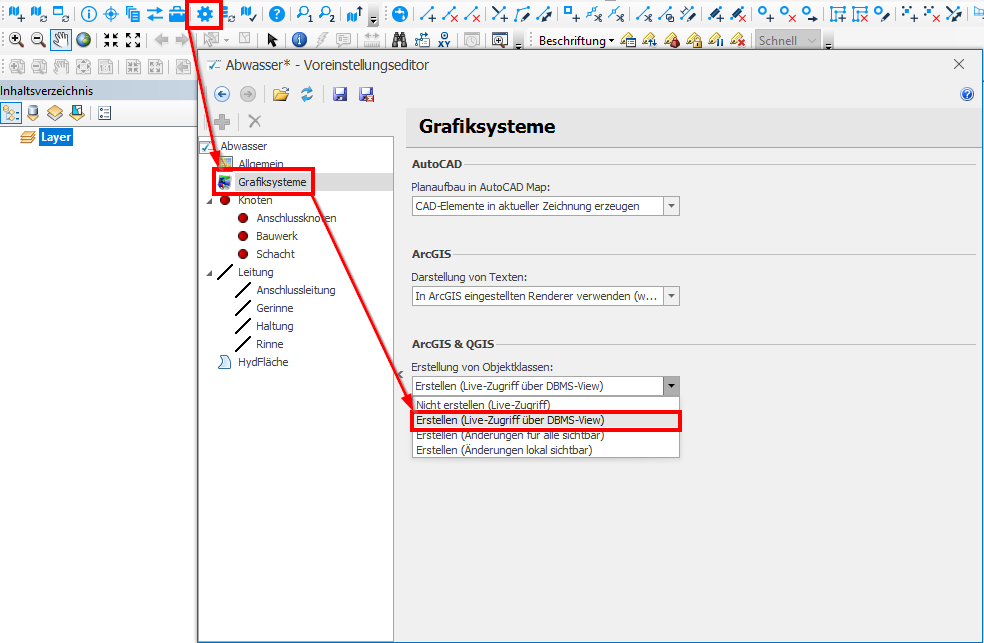Click the Zoom In magnifier tool
This screenshot has height=643, width=984.
click(16, 40)
